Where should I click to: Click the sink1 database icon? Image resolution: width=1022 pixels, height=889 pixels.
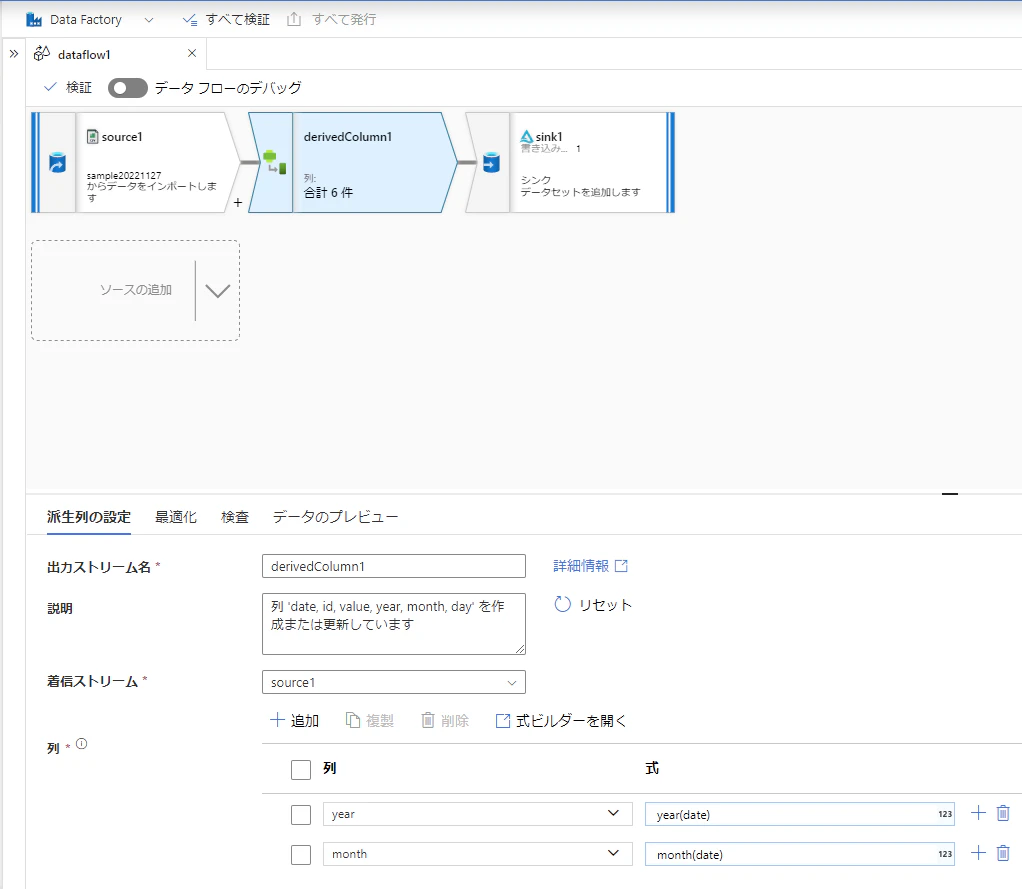491,162
